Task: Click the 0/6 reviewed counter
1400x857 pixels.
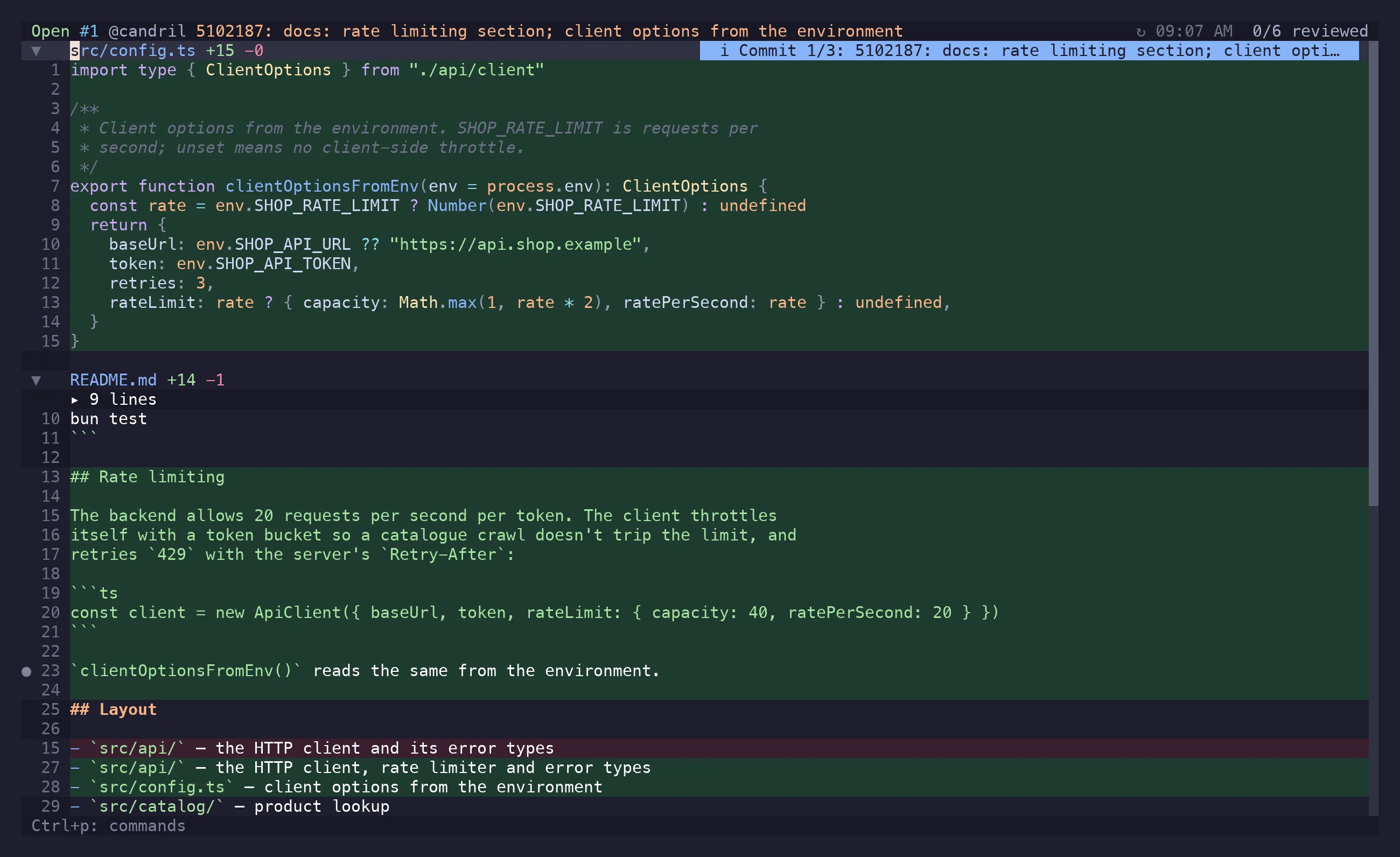Action: pyautogui.click(x=1310, y=31)
